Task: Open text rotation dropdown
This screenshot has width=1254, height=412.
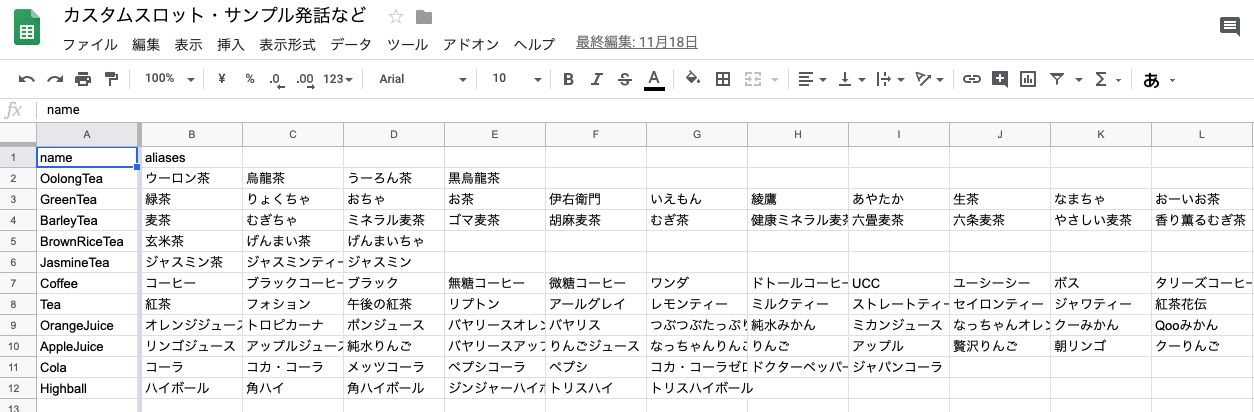Action: tap(929, 79)
